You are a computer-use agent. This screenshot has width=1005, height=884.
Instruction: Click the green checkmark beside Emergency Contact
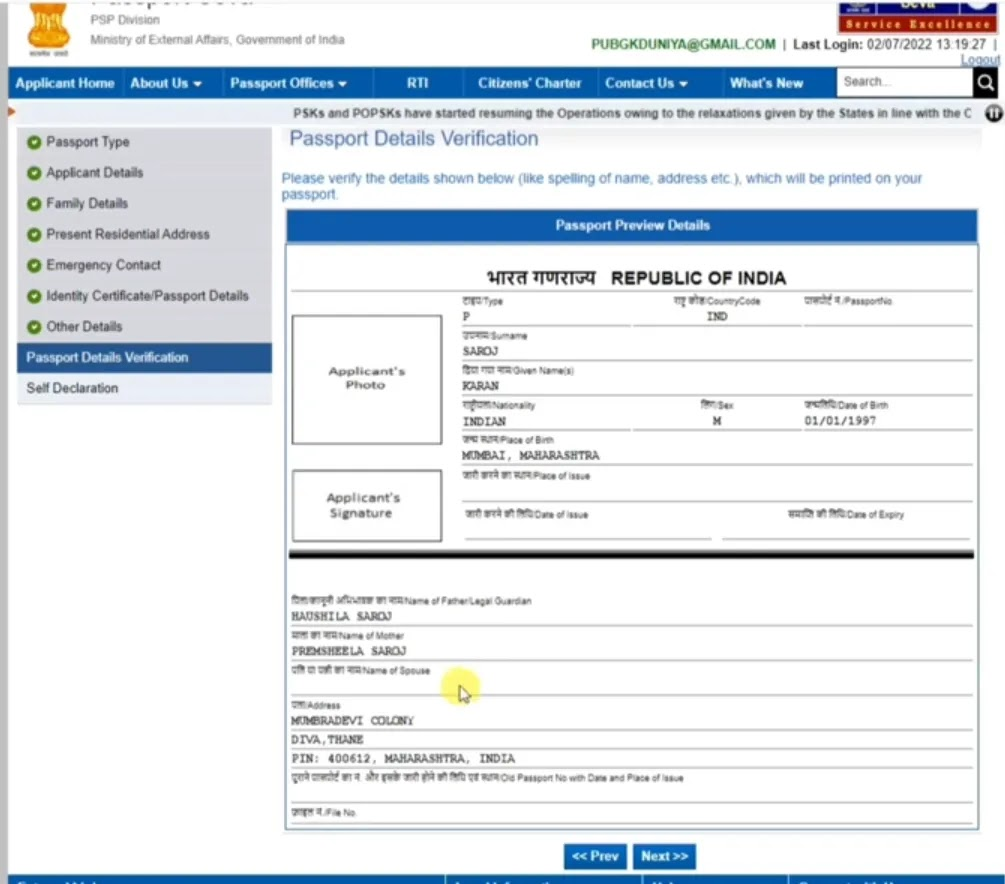35,264
